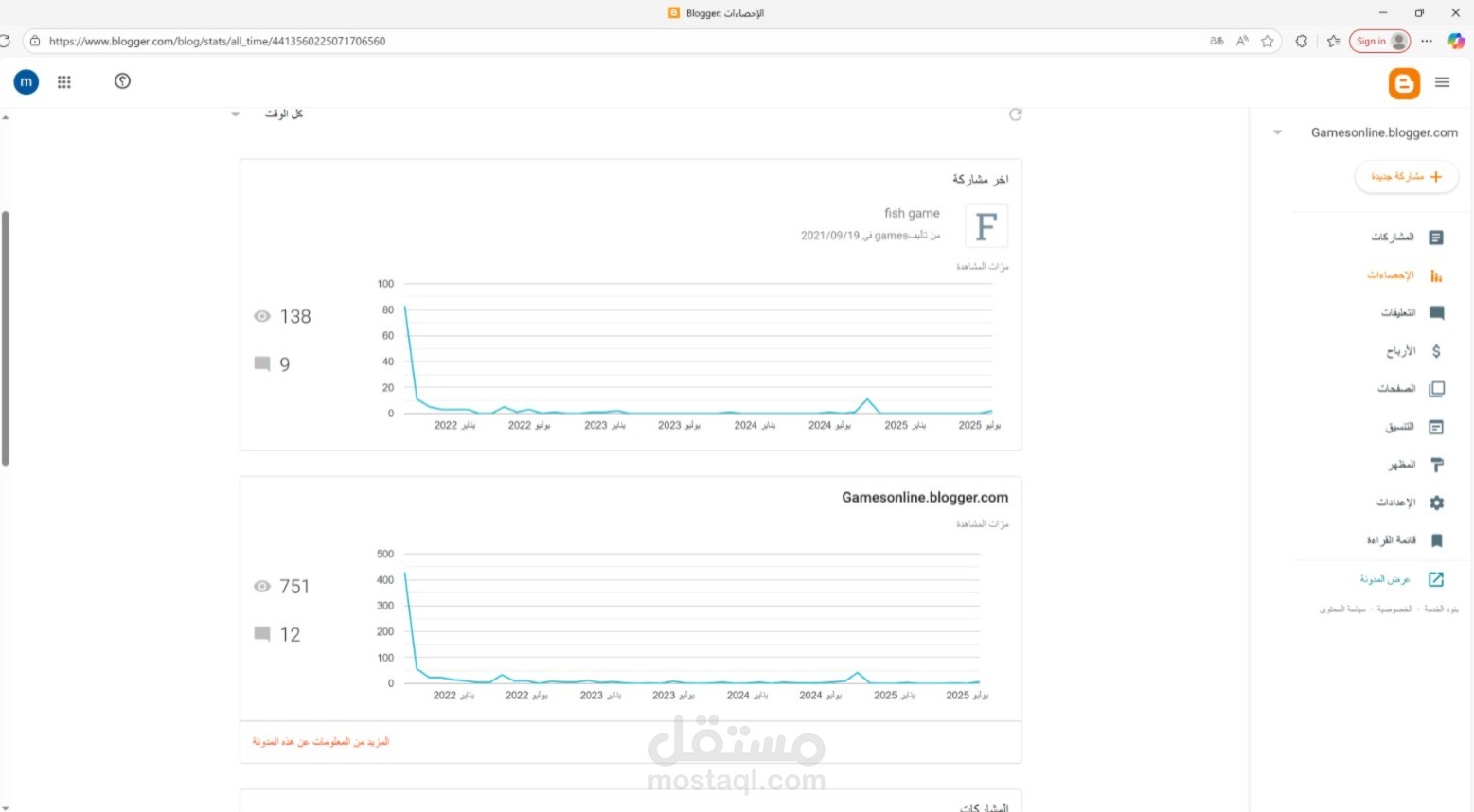This screenshot has height=812, width=1474.
Task: Click the 'اخر مشاركة' latest post heading
Action: (x=980, y=180)
